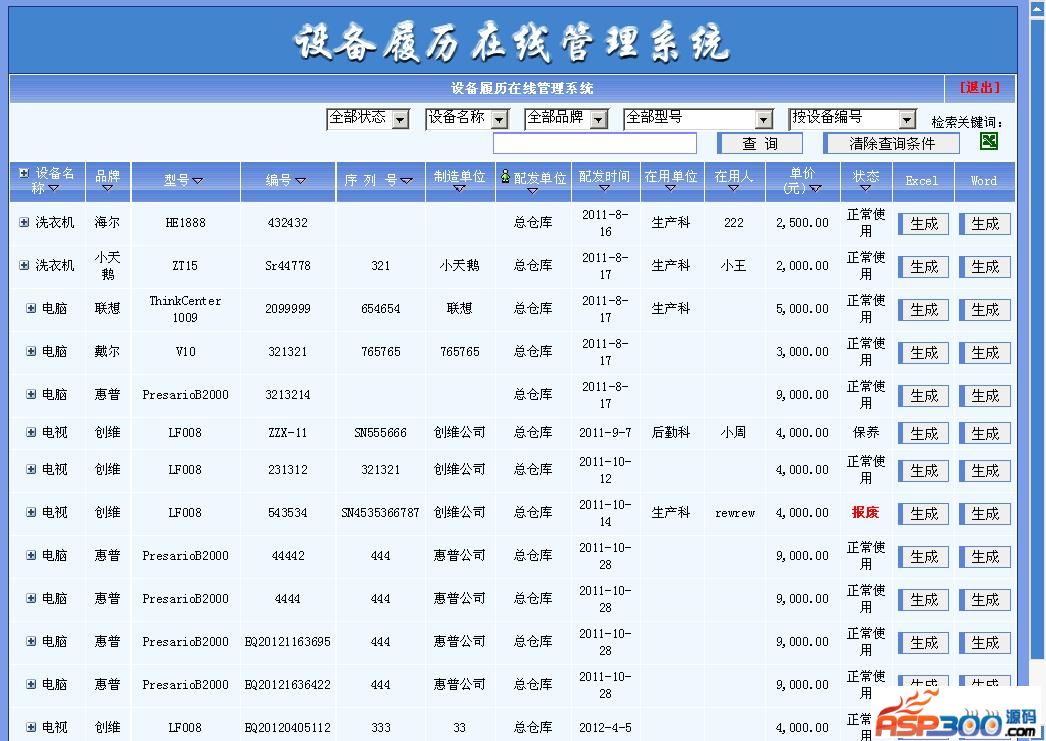Image resolution: width=1046 pixels, height=741 pixels.
Task: Generate Excel for 小天鹅 ZT15 row
Action: [x=924, y=267]
